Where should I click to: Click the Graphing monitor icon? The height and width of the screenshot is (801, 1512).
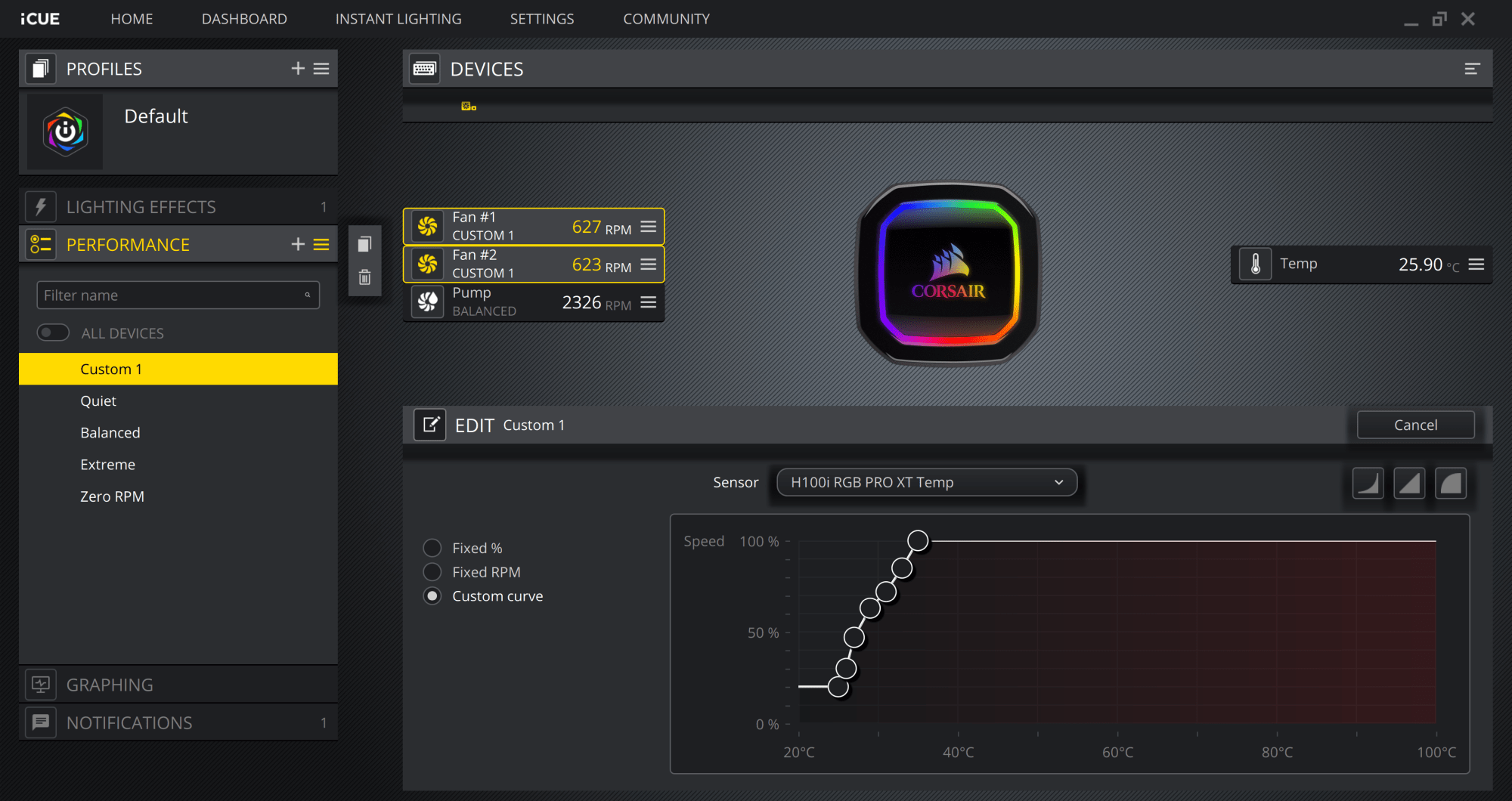(x=41, y=685)
